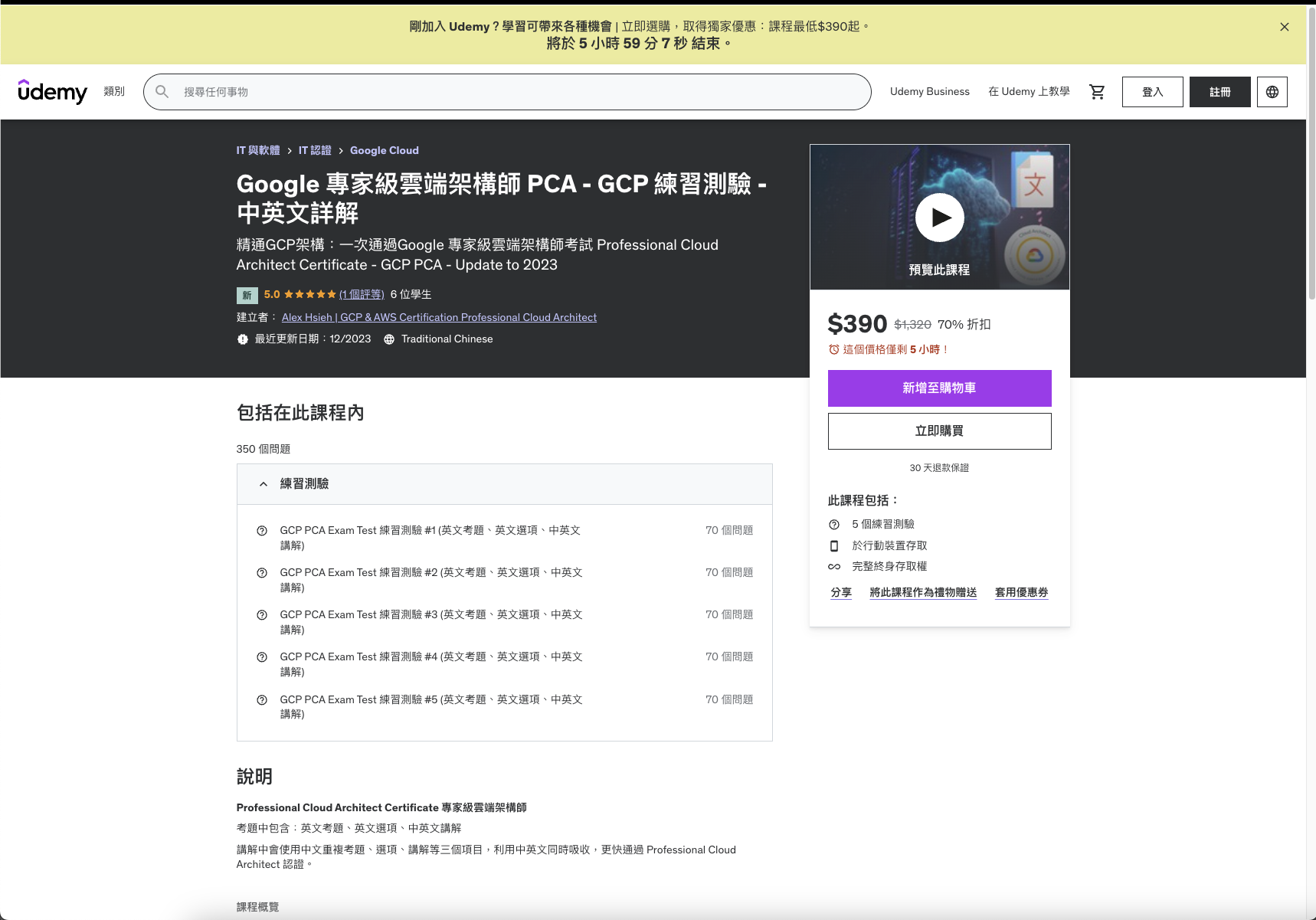Click 70 個問題 for Exam Test #1
Image resolution: width=1316 pixels, height=920 pixels.
tap(729, 531)
